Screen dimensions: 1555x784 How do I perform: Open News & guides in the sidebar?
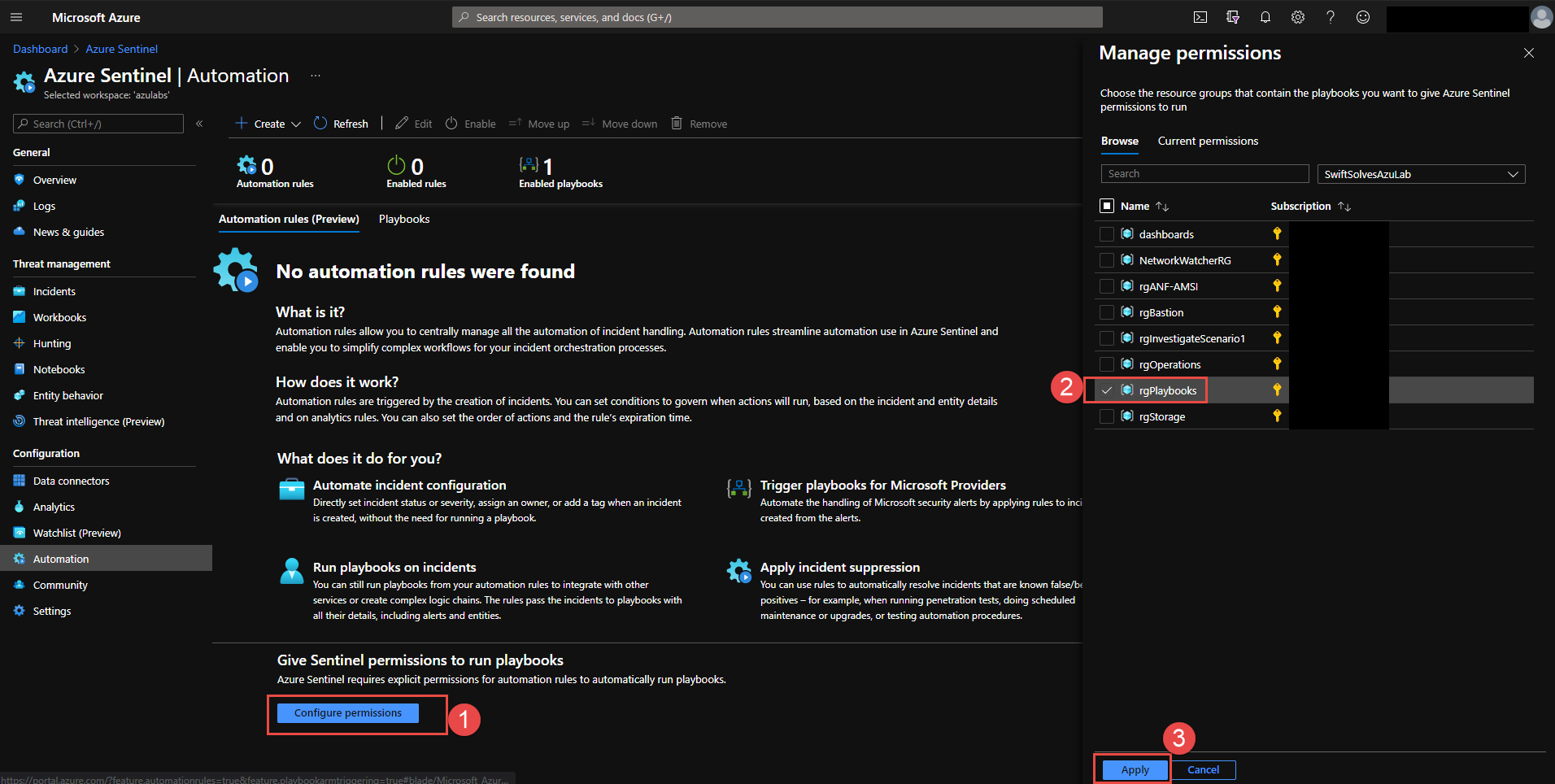[x=68, y=233]
